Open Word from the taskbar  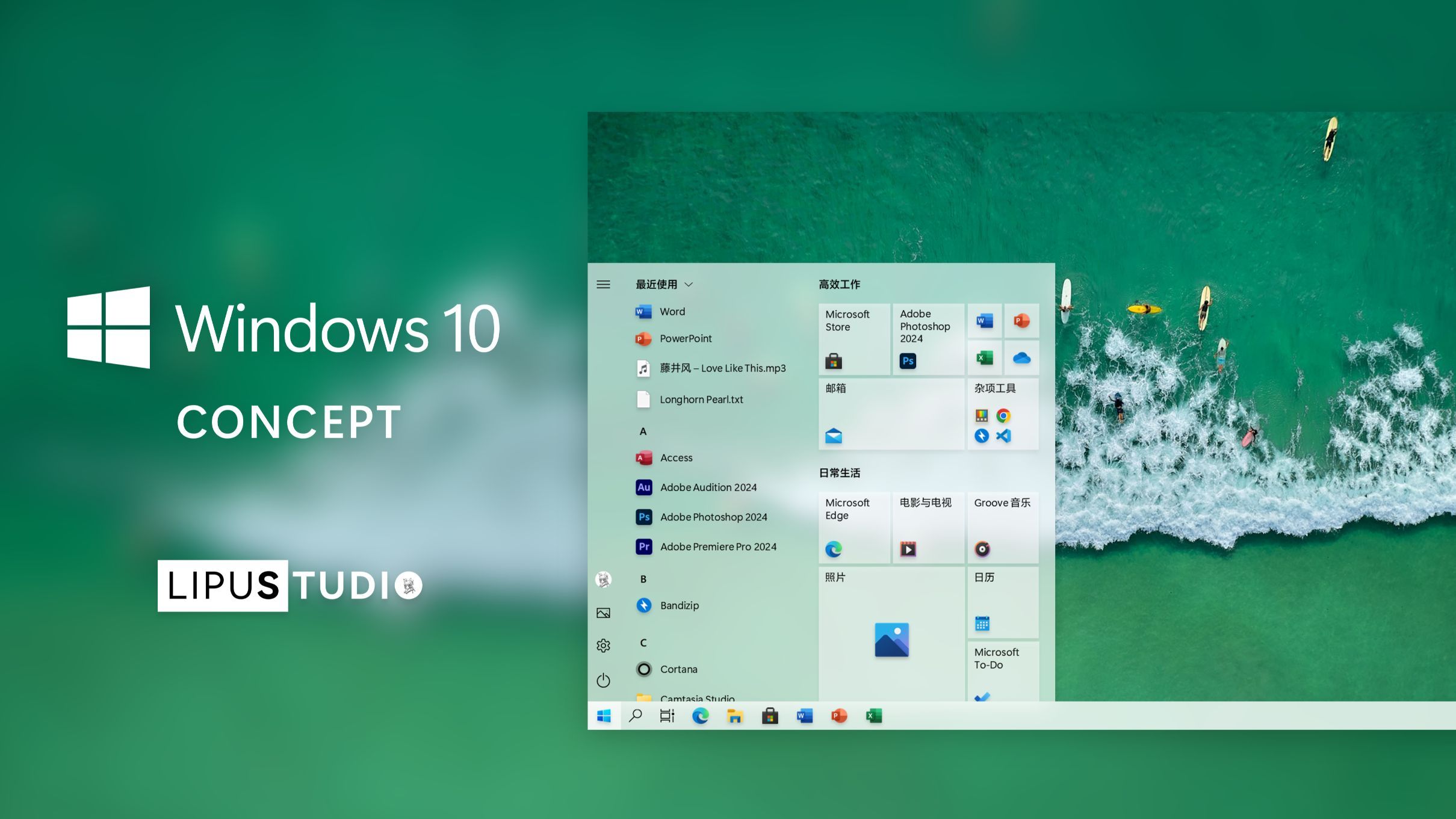(805, 715)
